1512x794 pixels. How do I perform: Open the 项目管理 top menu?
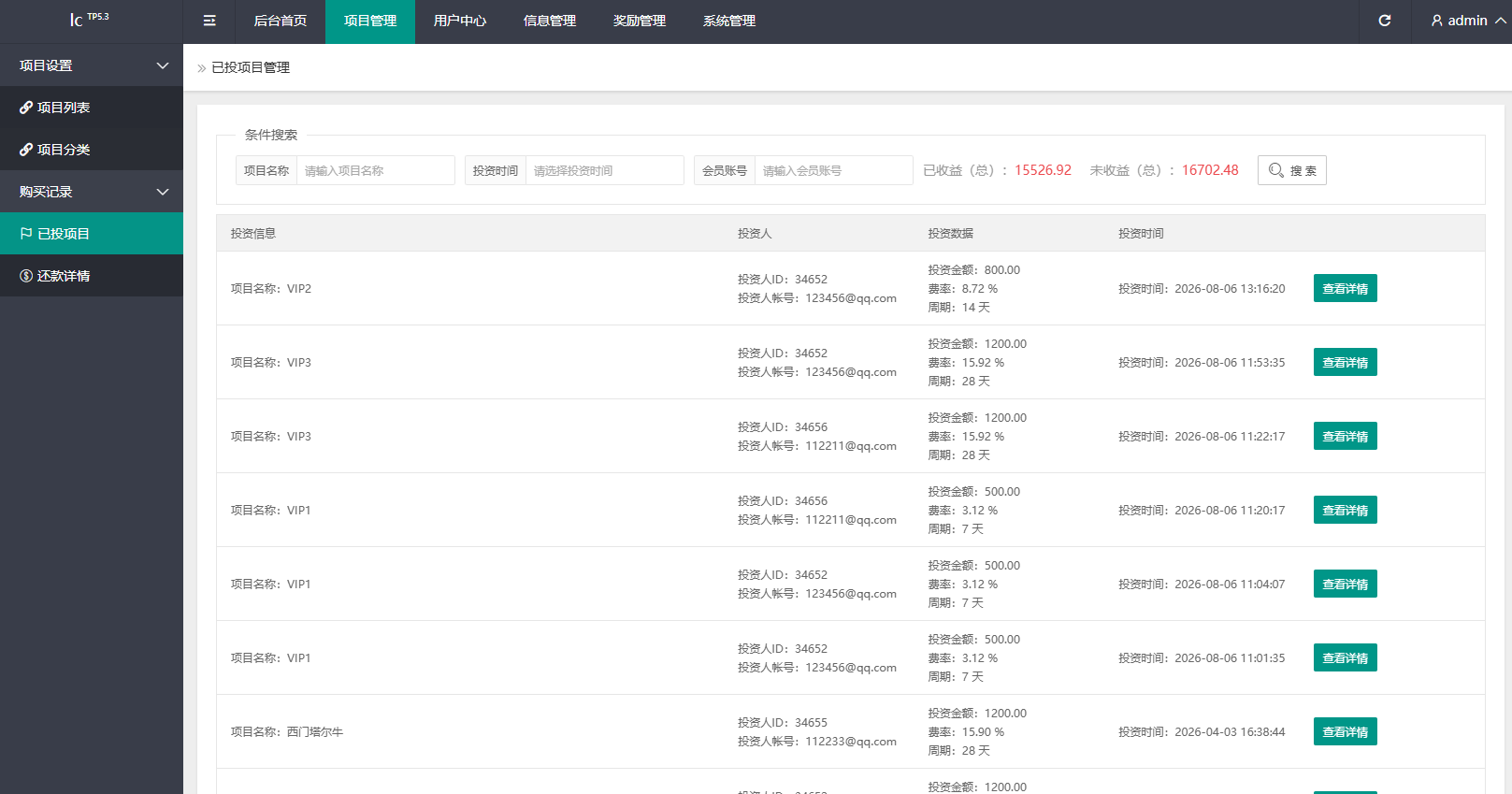370,22
